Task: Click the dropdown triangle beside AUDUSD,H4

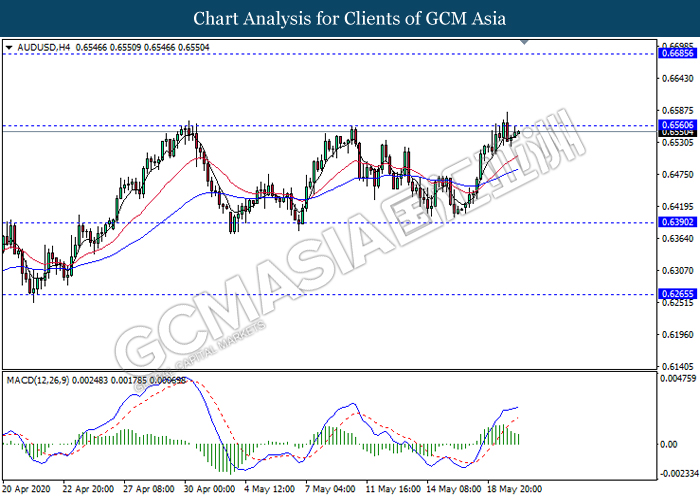Action: (x=9, y=48)
